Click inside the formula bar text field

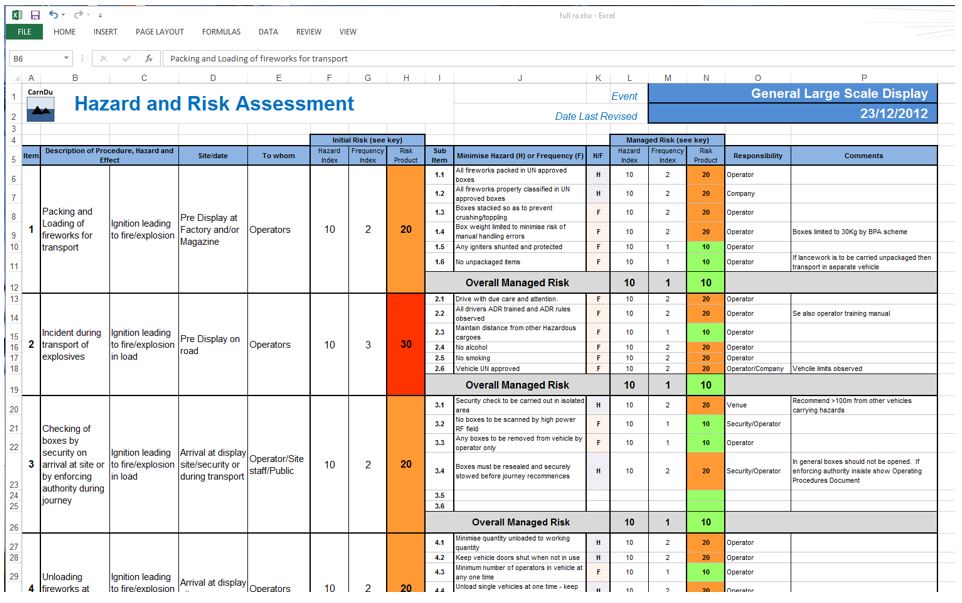coord(550,58)
